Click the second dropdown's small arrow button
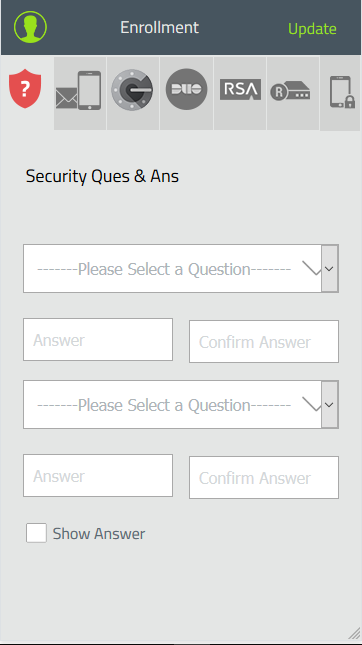The image size is (362, 645). tap(330, 405)
